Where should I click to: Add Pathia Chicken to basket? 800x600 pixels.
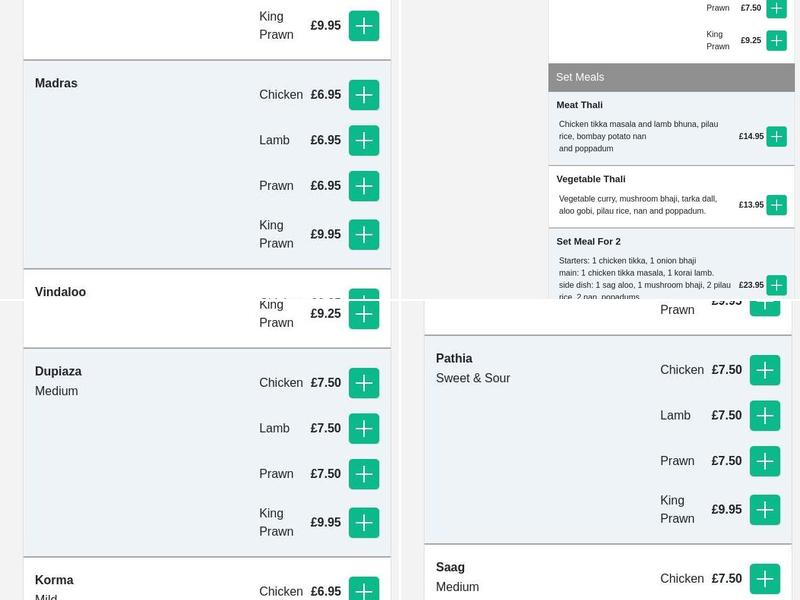coord(765,370)
